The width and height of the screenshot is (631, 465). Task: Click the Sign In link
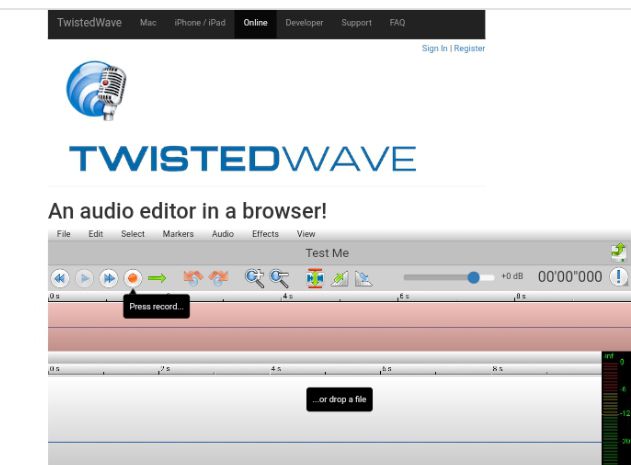tap(435, 48)
